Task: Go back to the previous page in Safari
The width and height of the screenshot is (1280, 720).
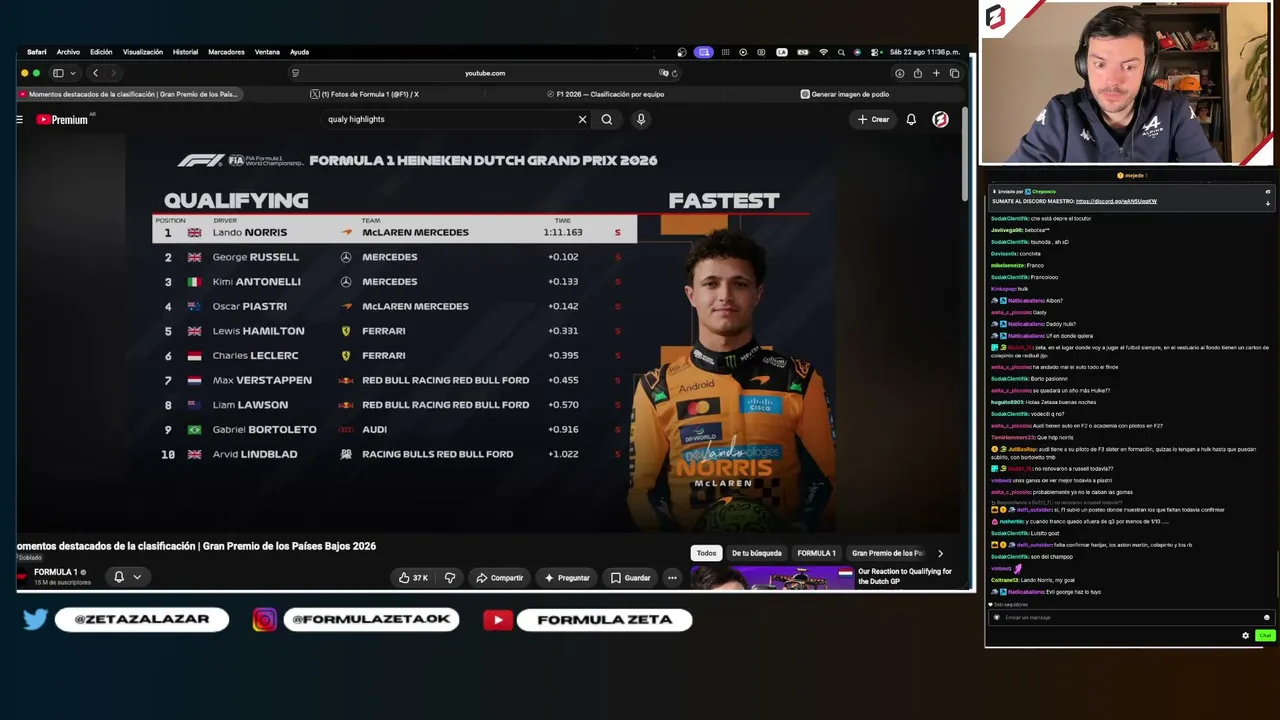Action: tap(95, 73)
